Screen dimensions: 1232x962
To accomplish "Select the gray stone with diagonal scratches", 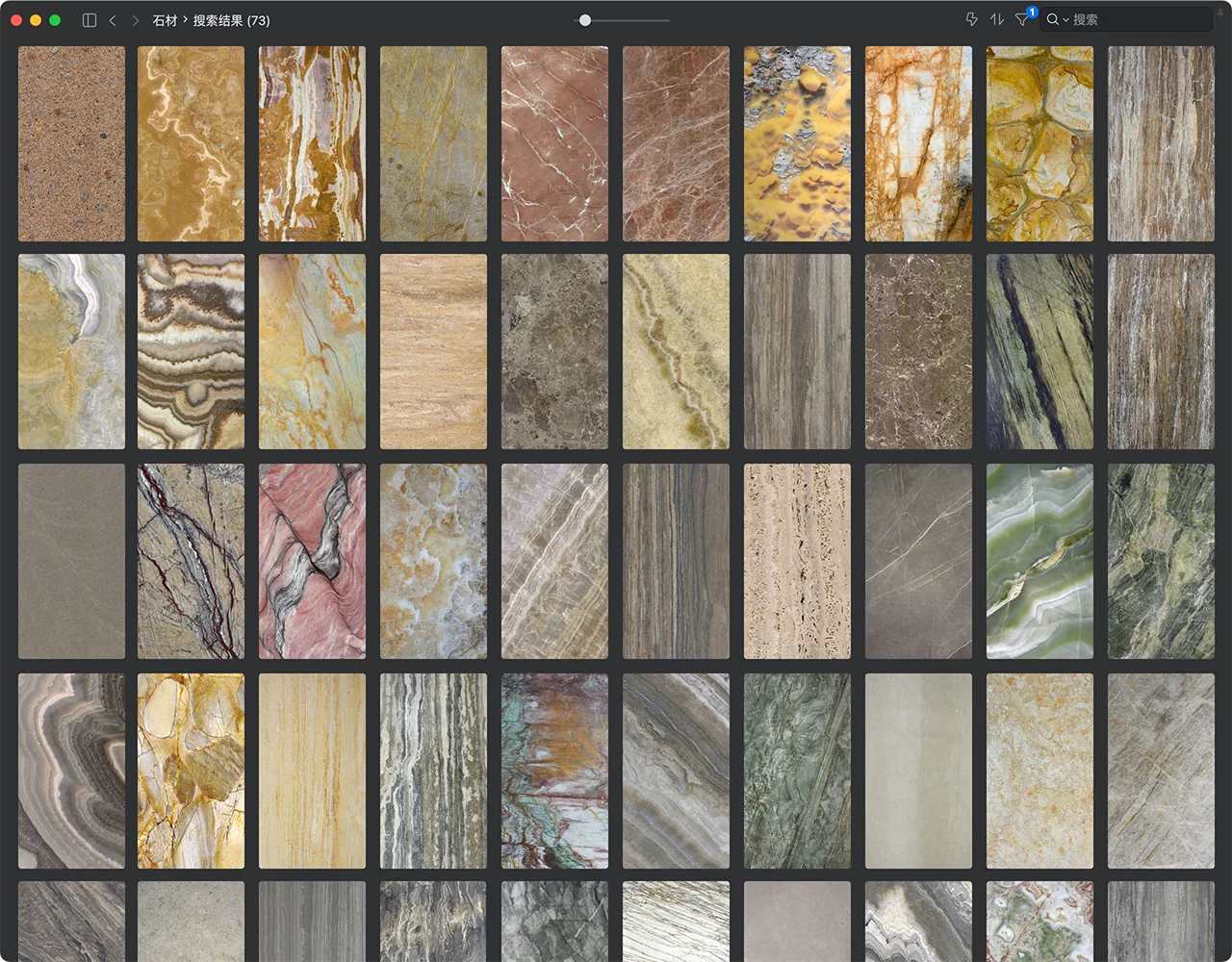I will coord(1161,771).
